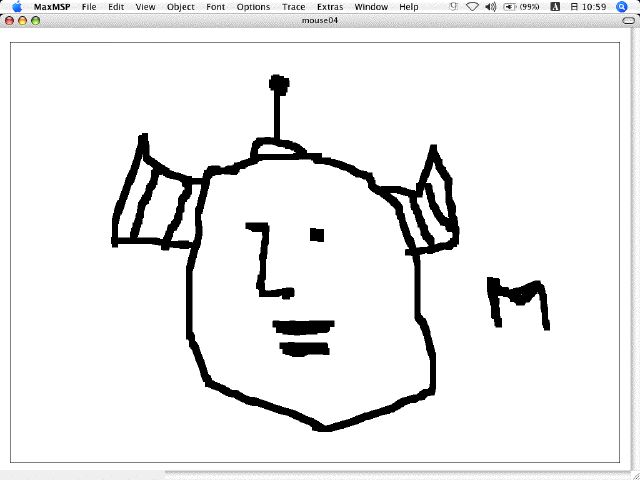
Task: Open the View menu
Action: 145,7
